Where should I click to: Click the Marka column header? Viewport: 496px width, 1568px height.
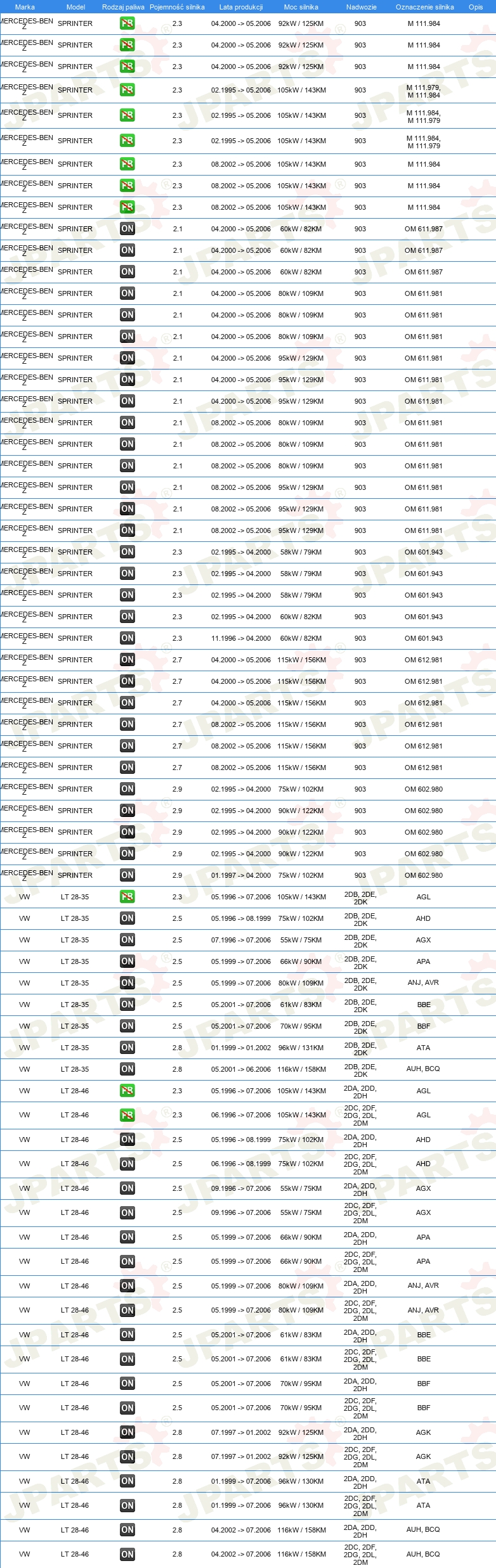point(25,7)
